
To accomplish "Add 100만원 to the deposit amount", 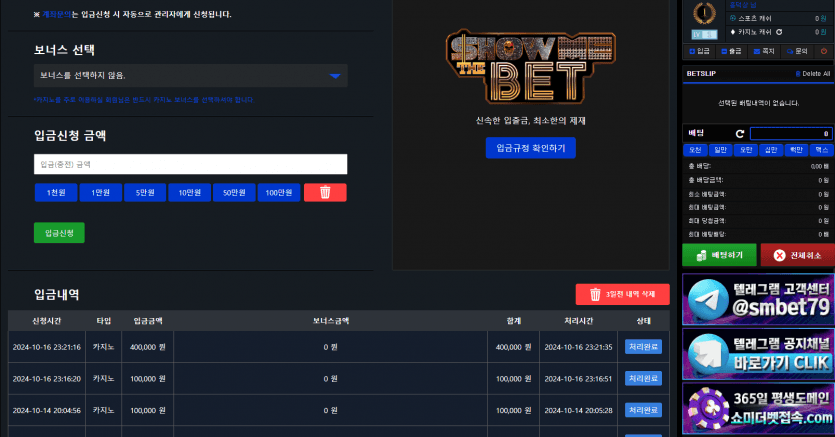I will (x=278, y=192).
